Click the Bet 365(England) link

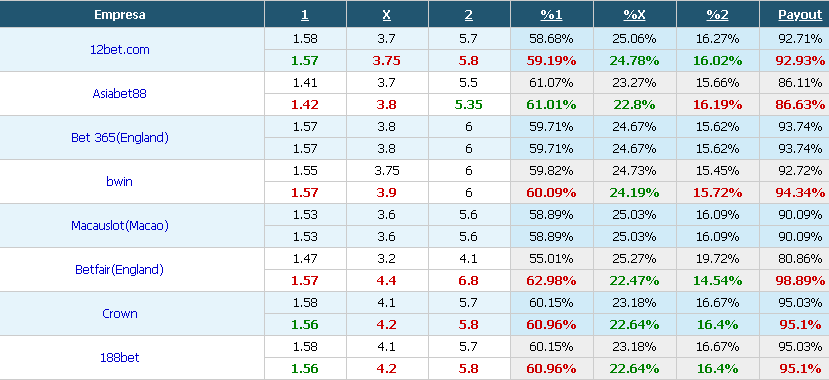pyautogui.click(x=119, y=137)
